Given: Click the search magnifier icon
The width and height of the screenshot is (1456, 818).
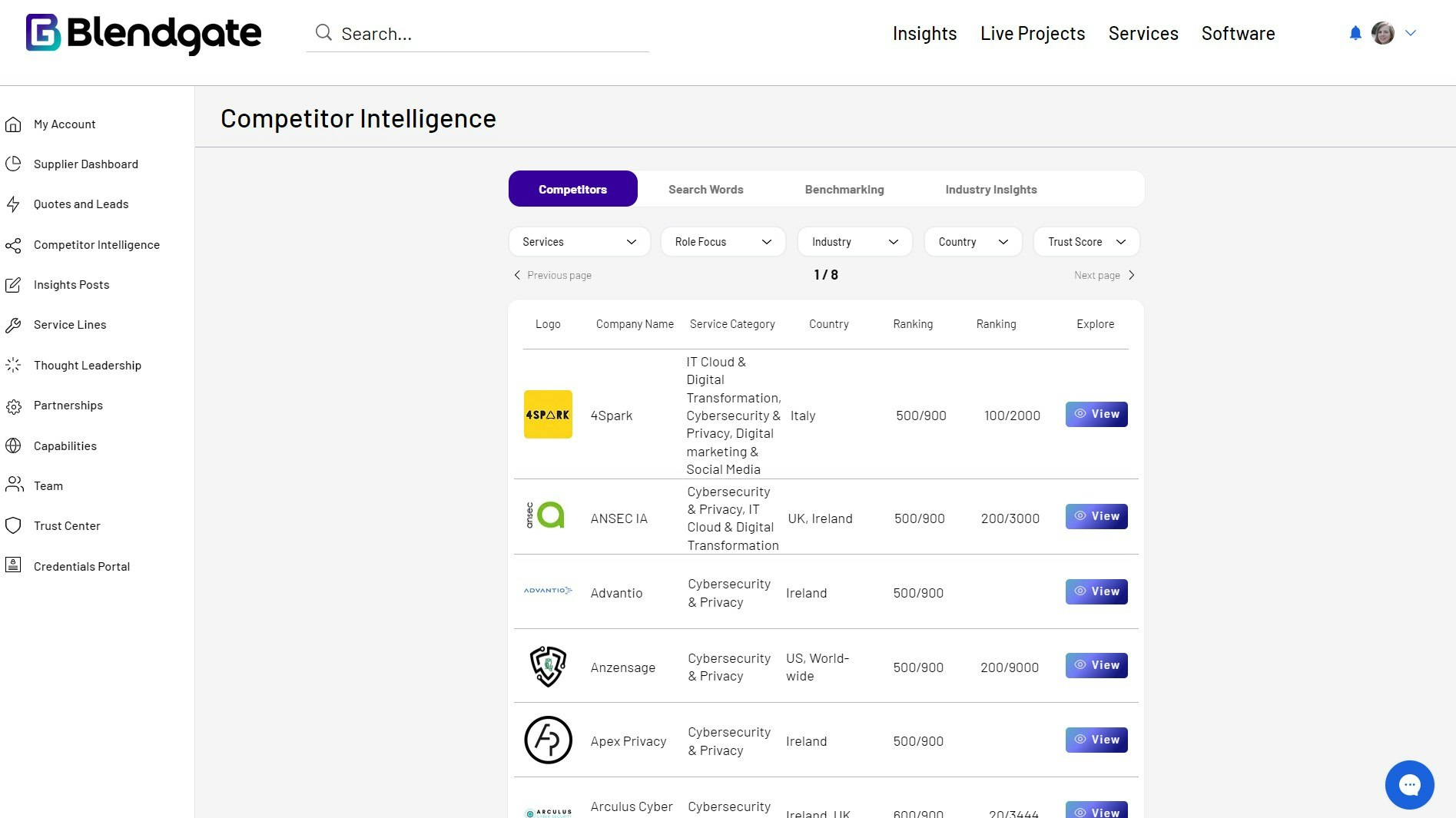Looking at the screenshot, I should point(323,32).
